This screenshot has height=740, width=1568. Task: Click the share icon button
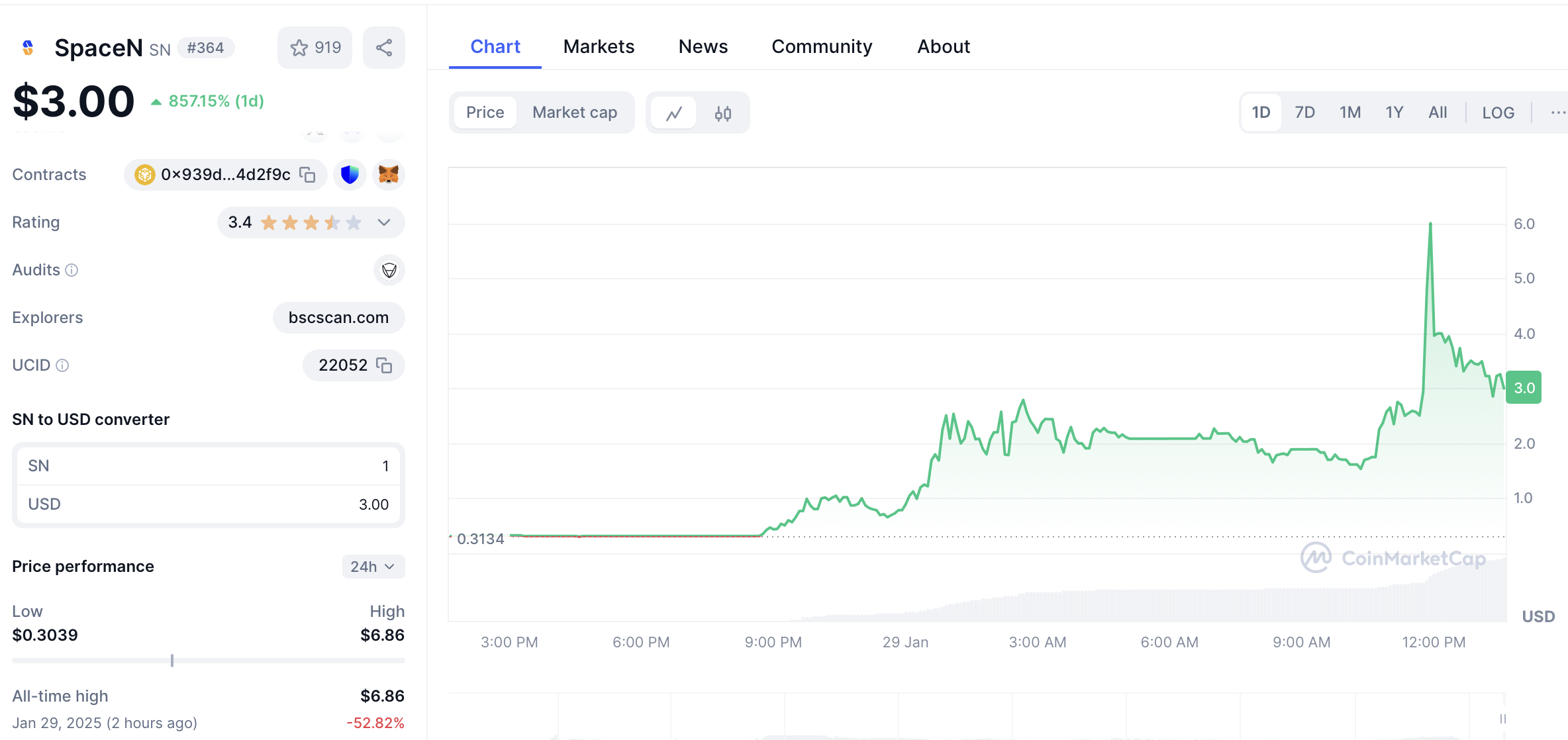point(384,48)
